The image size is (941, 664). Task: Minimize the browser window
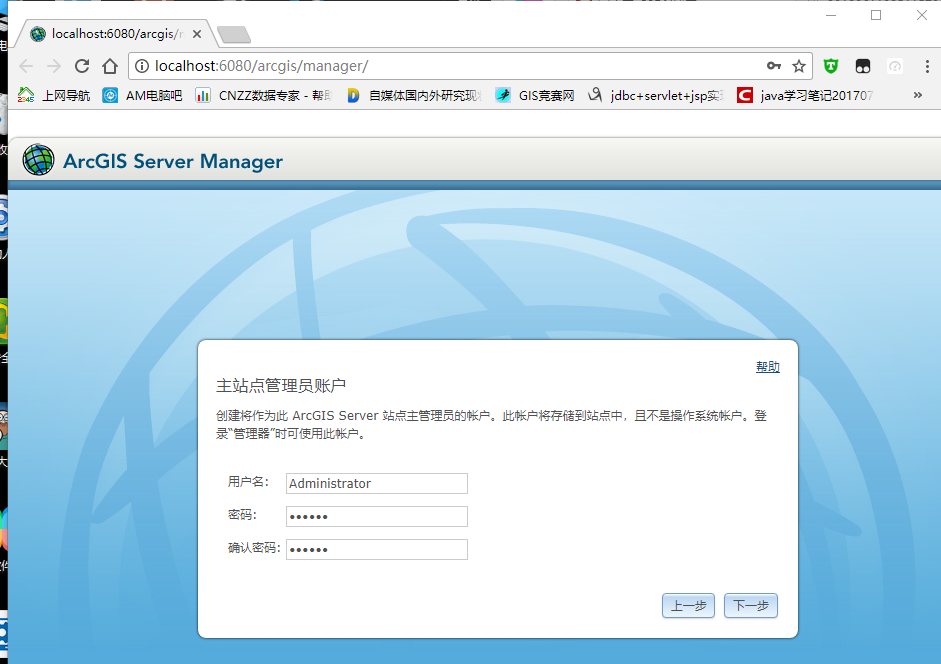[x=831, y=15]
